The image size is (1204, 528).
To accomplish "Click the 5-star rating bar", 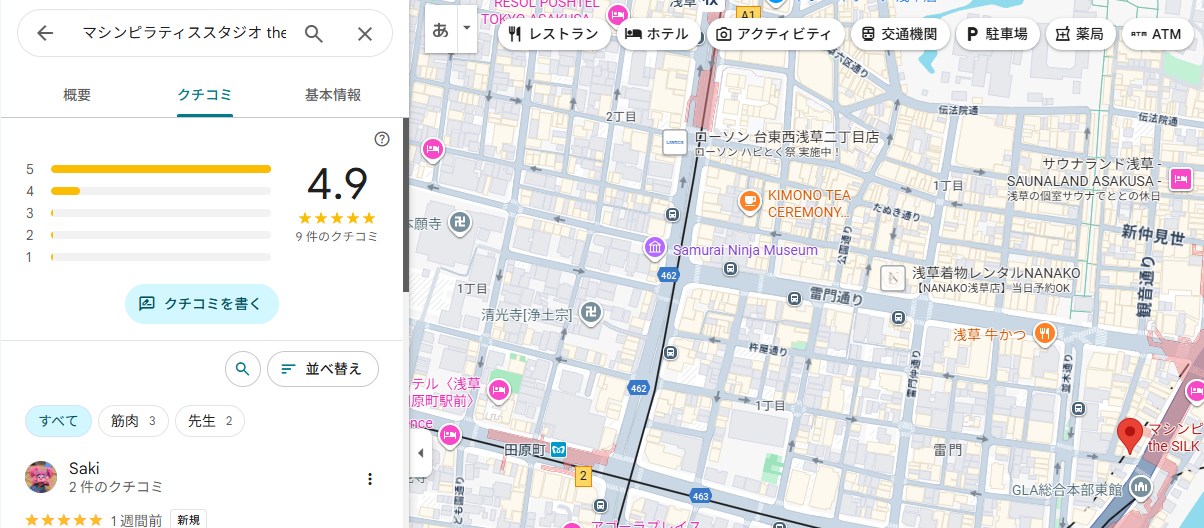I will (161, 169).
